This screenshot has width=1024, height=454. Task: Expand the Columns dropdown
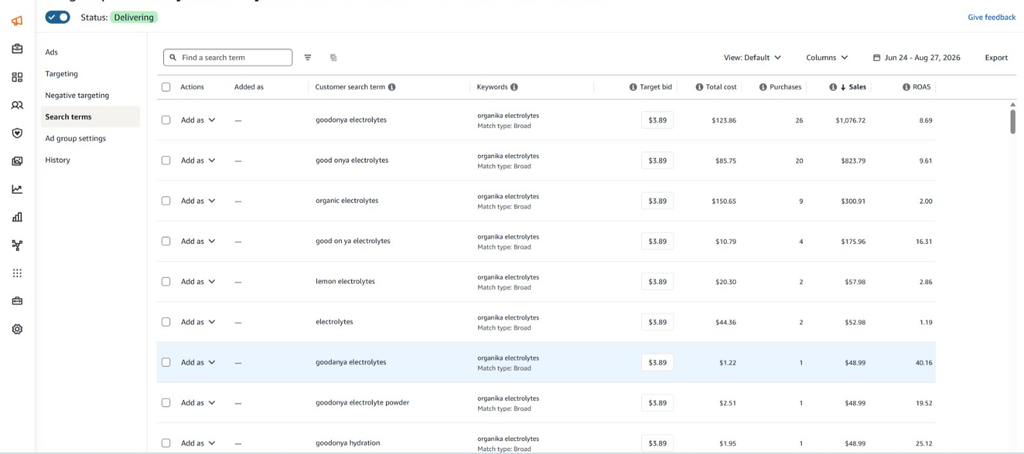pyautogui.click(x=827, y=57)
